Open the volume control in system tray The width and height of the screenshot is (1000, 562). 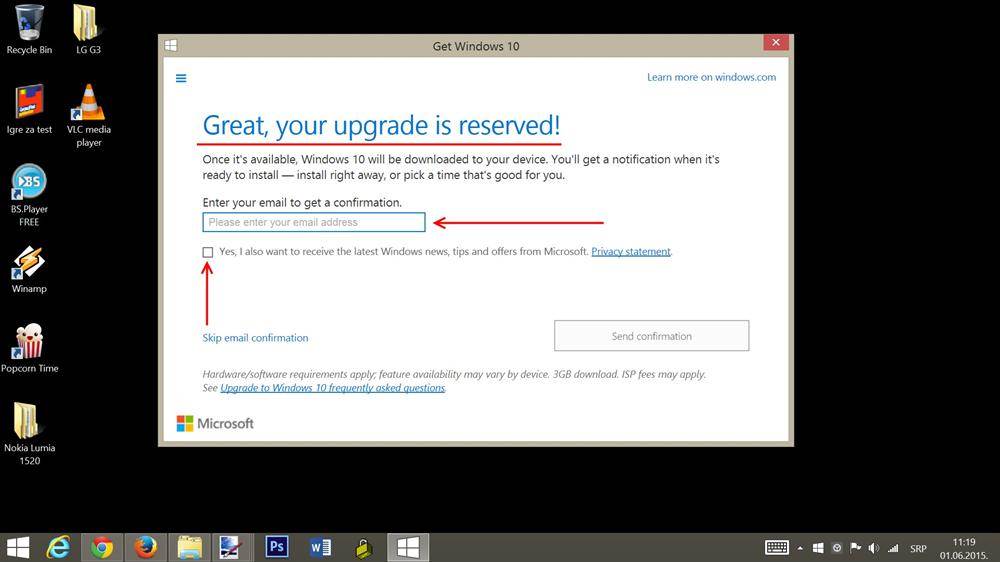click(874, 548)
